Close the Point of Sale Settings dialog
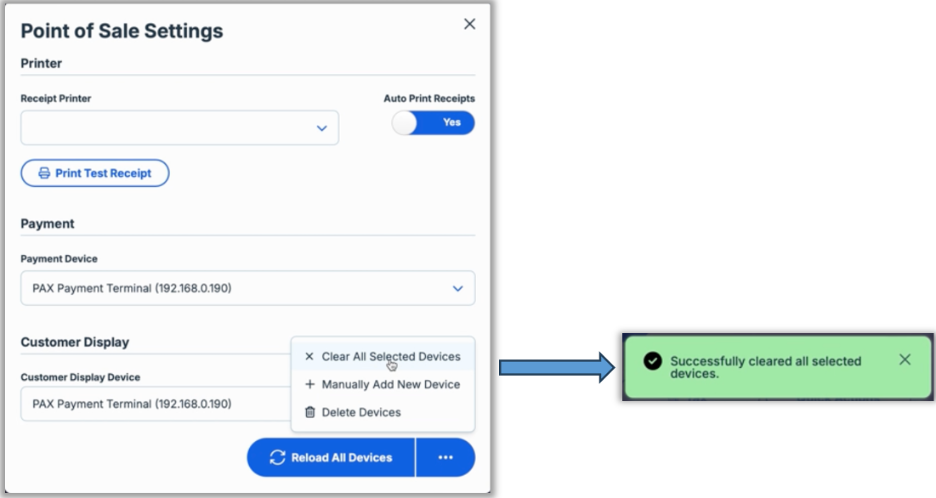 tap(469, 24)
